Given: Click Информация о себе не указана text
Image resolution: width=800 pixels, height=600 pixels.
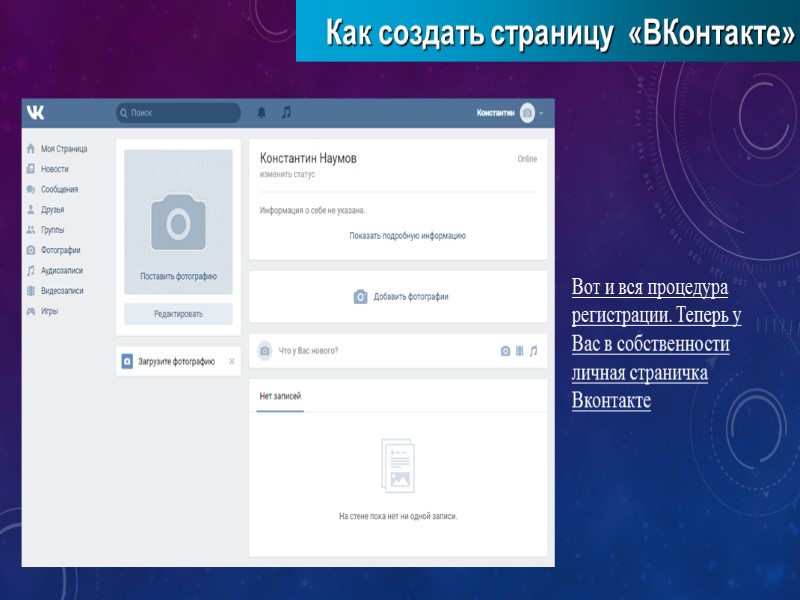Looking at the screenshot, I should point(312,210).
